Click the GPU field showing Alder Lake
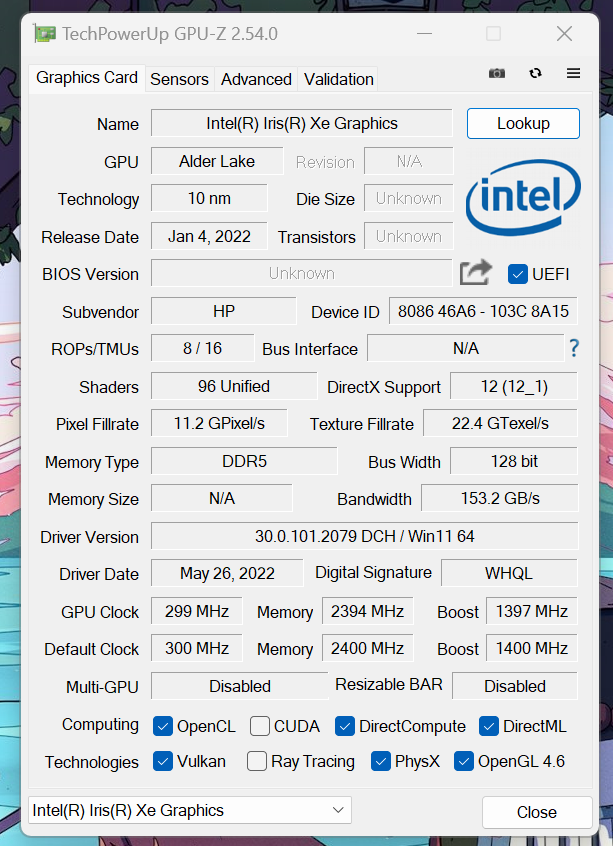613x846 pixels. coord(217,161)
